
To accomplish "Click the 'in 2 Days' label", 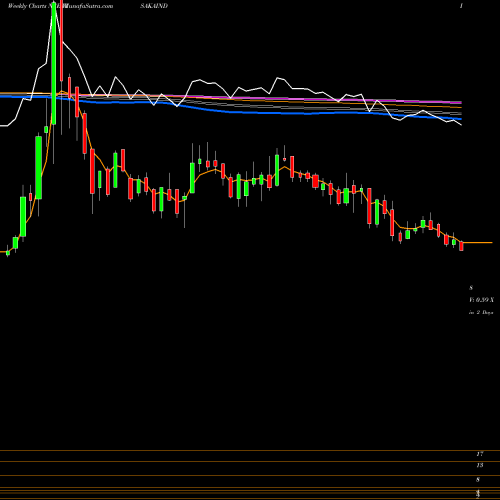I will click(481, 313).
